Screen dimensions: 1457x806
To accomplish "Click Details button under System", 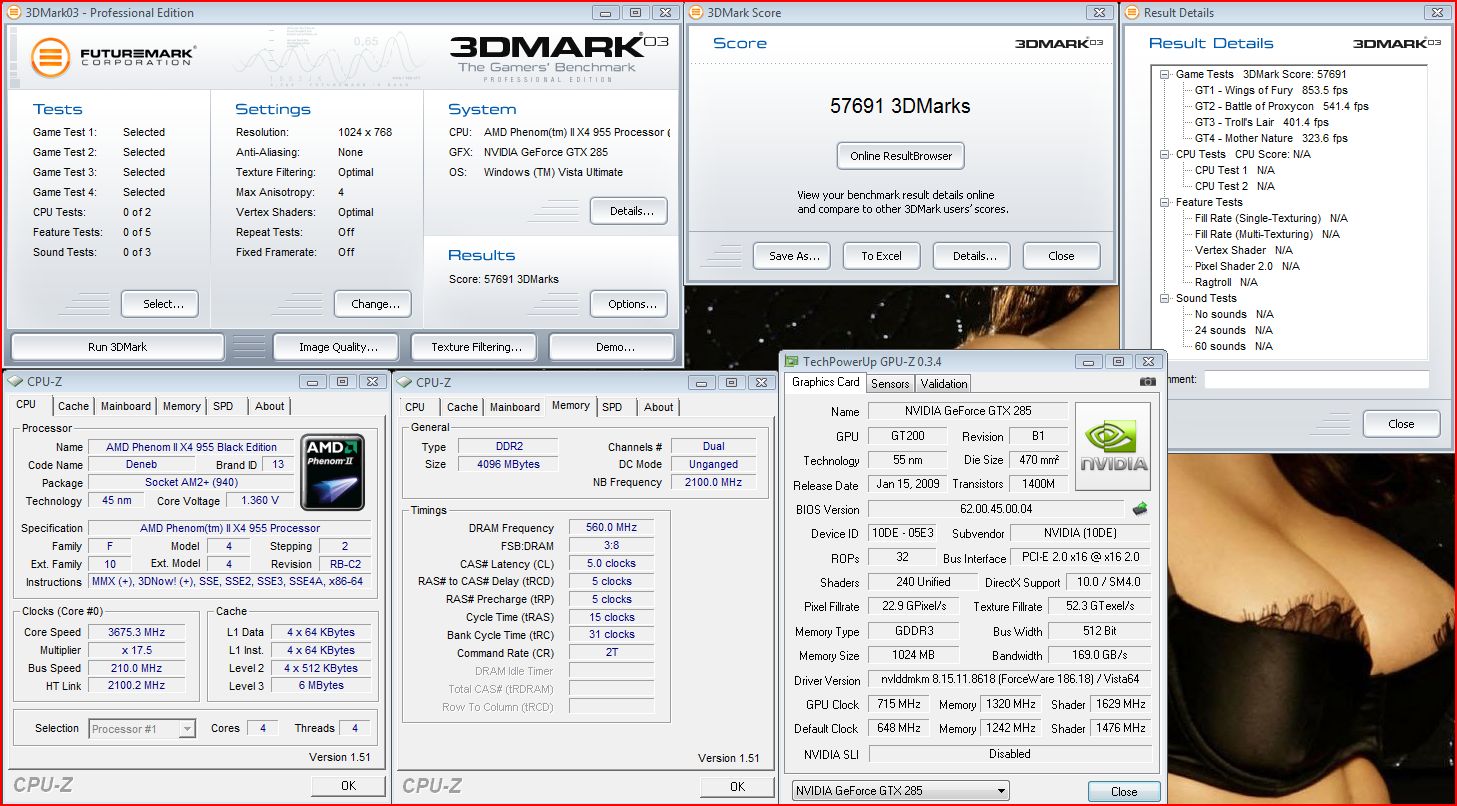I will tap(629, 211).
